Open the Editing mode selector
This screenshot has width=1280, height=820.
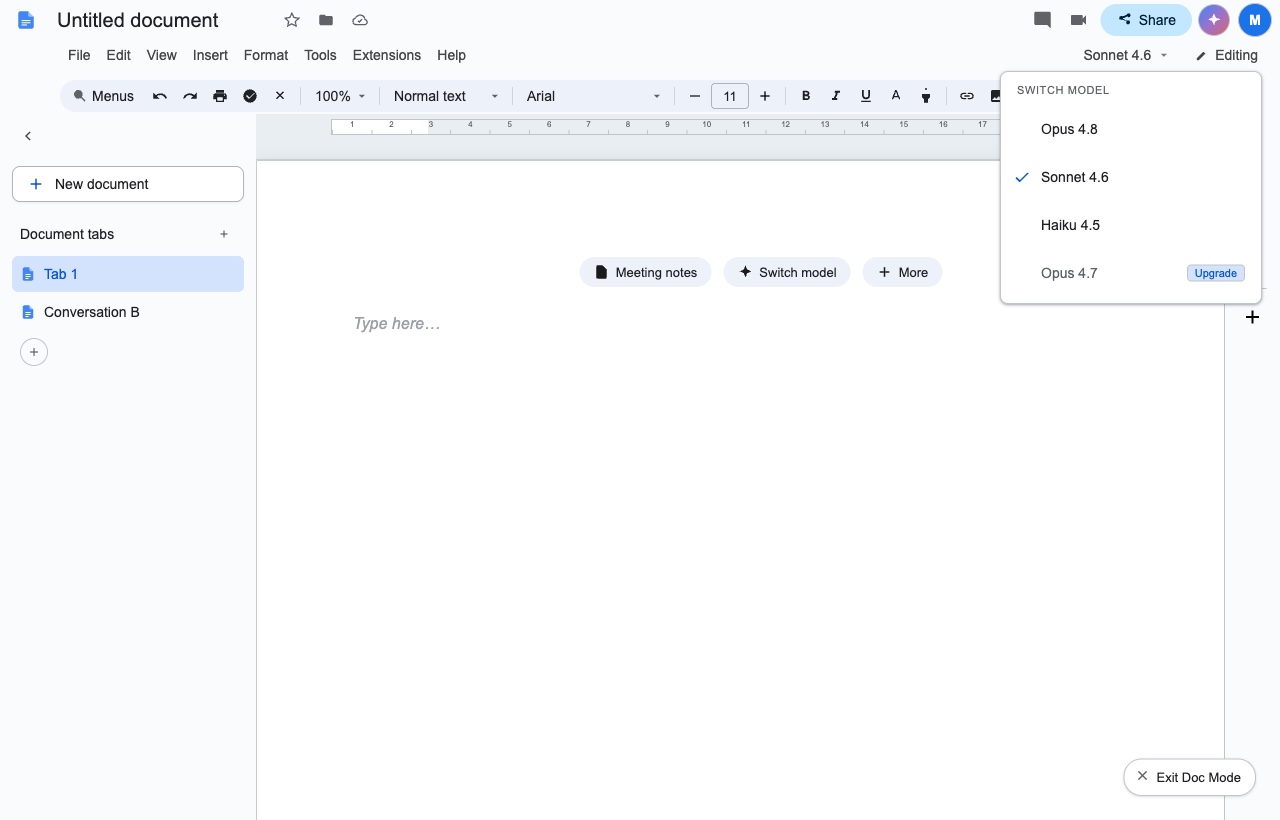click(1227, 55)
